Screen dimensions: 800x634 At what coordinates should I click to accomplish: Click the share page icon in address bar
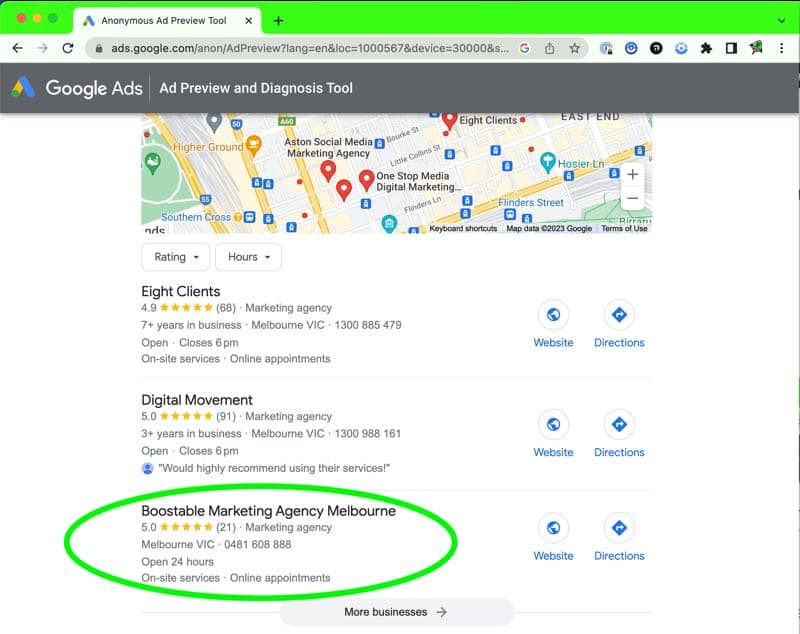550,48
